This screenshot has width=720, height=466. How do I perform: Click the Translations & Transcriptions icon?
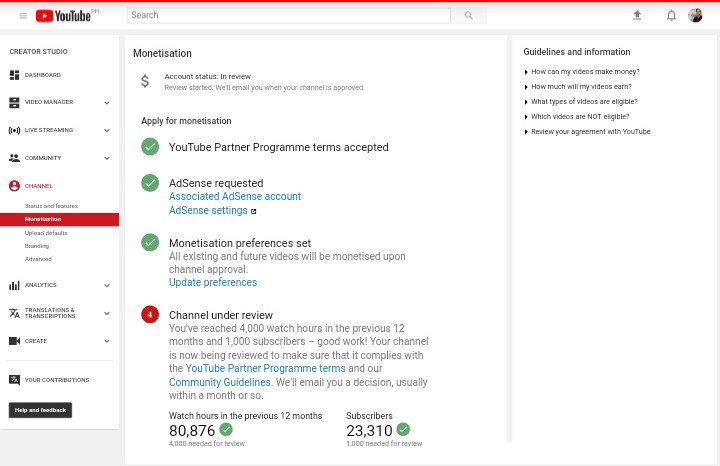14,313
